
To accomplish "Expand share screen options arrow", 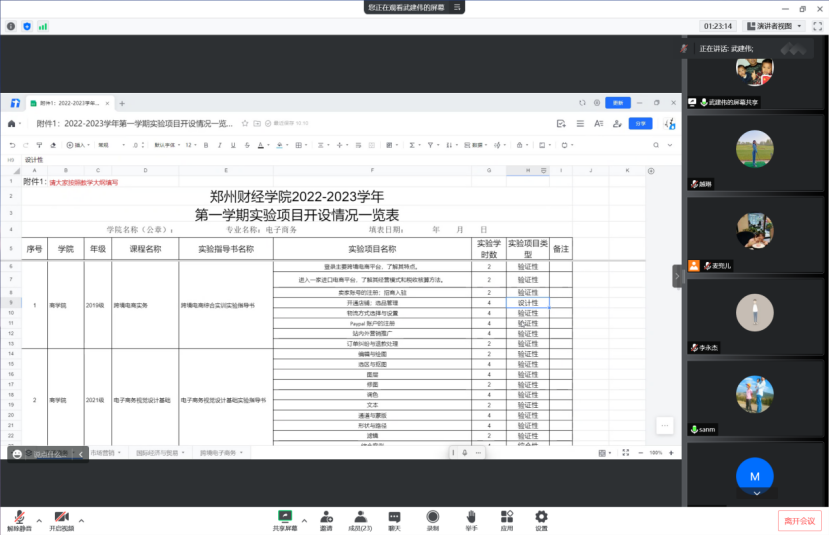I will pyautogui.click(x=304, y=521).
